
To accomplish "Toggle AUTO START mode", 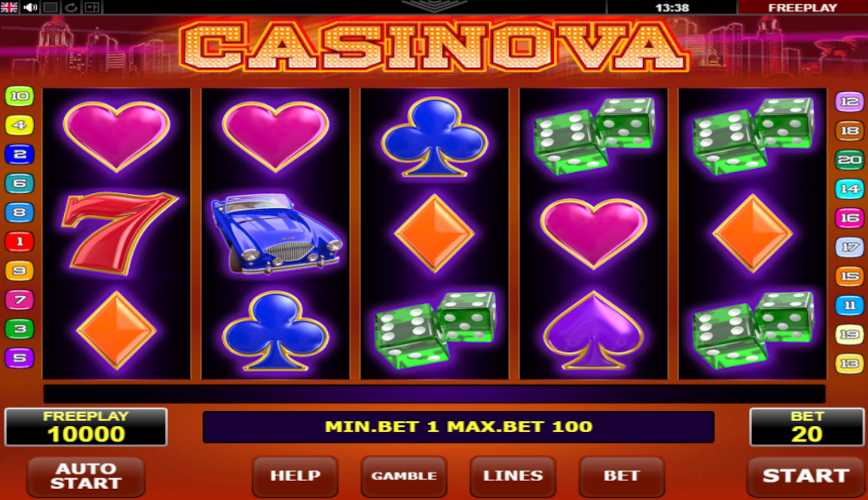I will coord(86,476).
